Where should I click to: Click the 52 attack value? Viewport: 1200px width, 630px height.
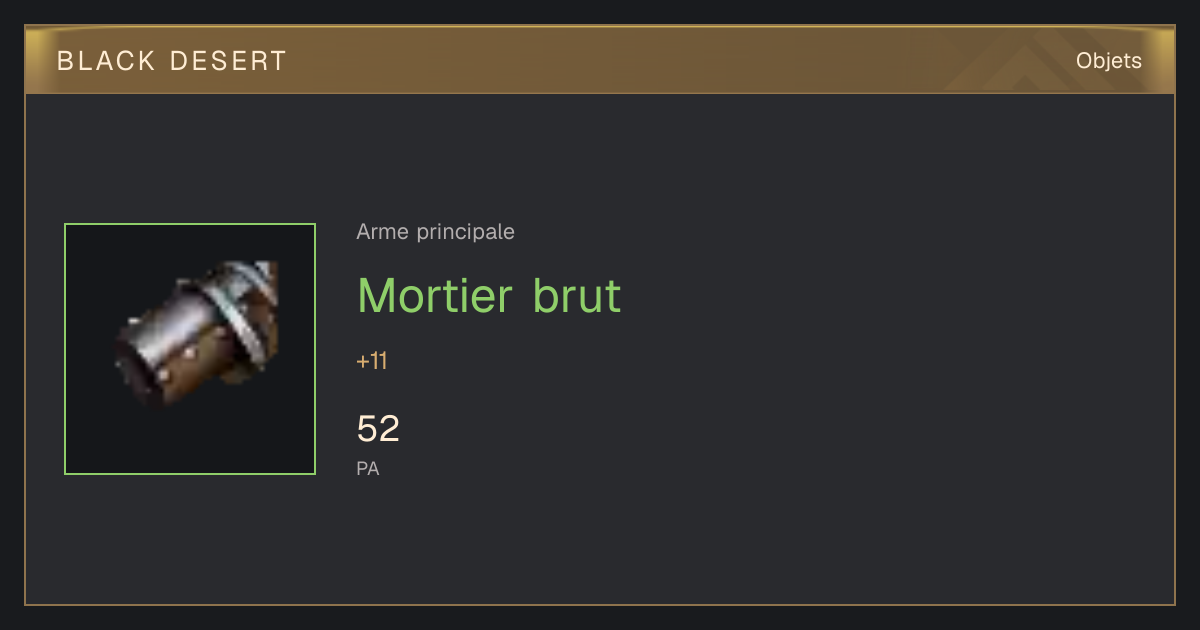[378, 429]
